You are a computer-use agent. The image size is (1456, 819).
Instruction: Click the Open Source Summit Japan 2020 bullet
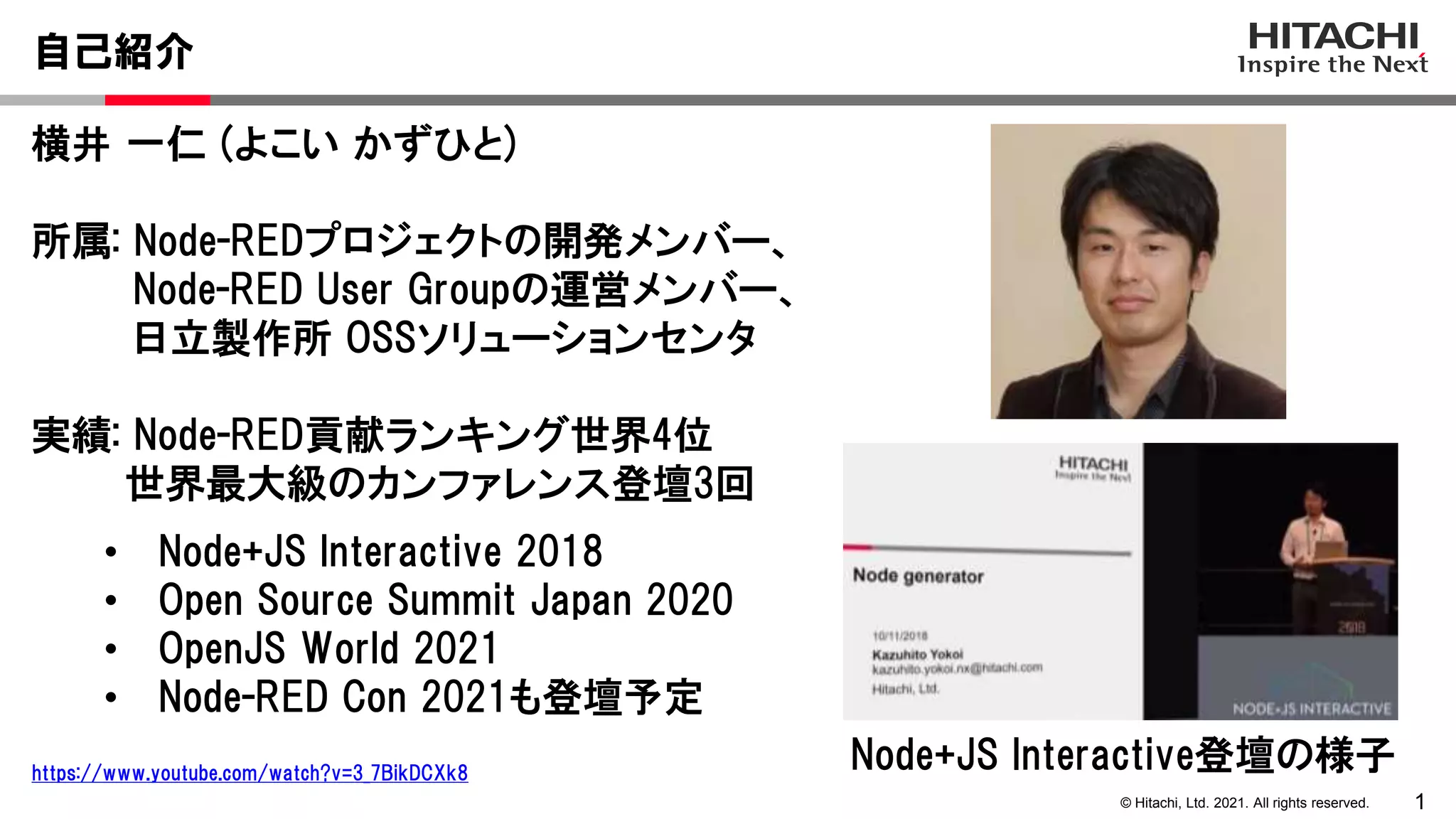click(x=445, y=599)
